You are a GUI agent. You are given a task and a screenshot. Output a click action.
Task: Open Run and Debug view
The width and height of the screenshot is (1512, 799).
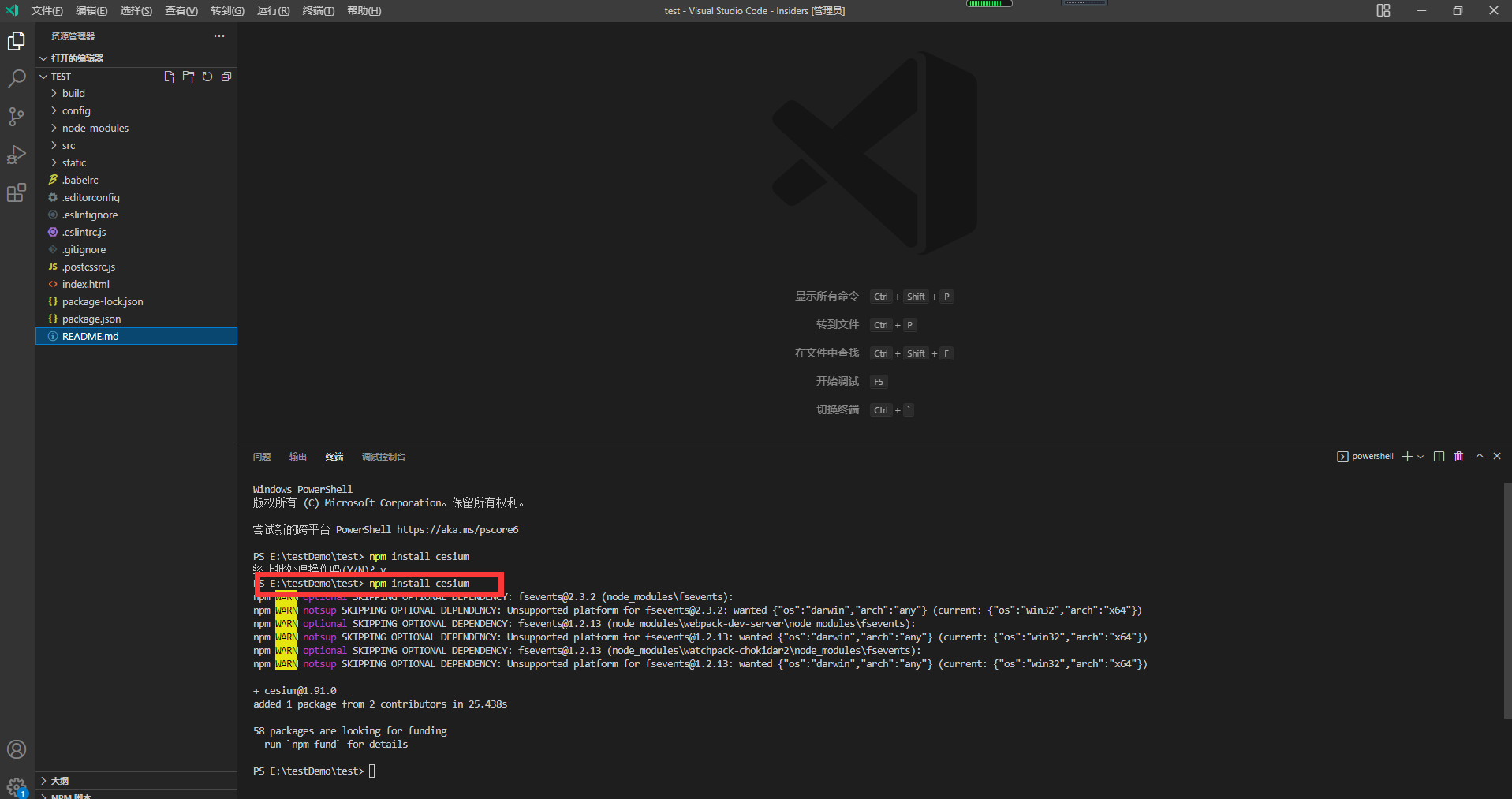[17, 155]
